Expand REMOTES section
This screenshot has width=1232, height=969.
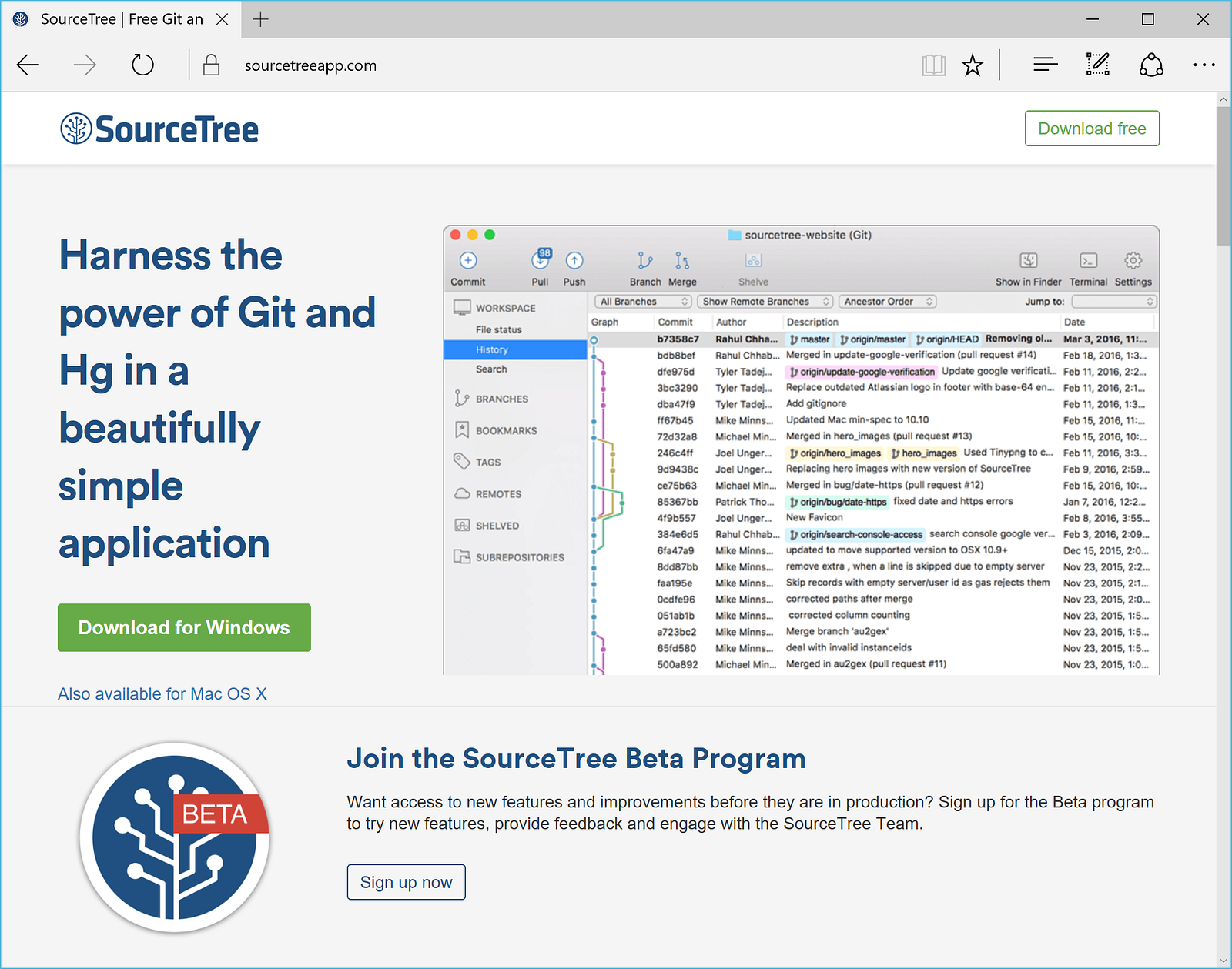click(498, 494)
